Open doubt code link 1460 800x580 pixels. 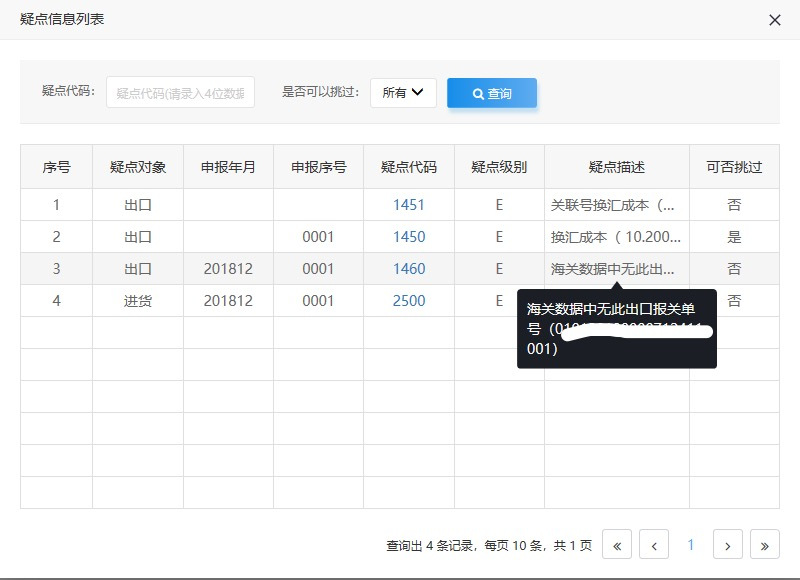pyautogui.click(x=409, y=269)
